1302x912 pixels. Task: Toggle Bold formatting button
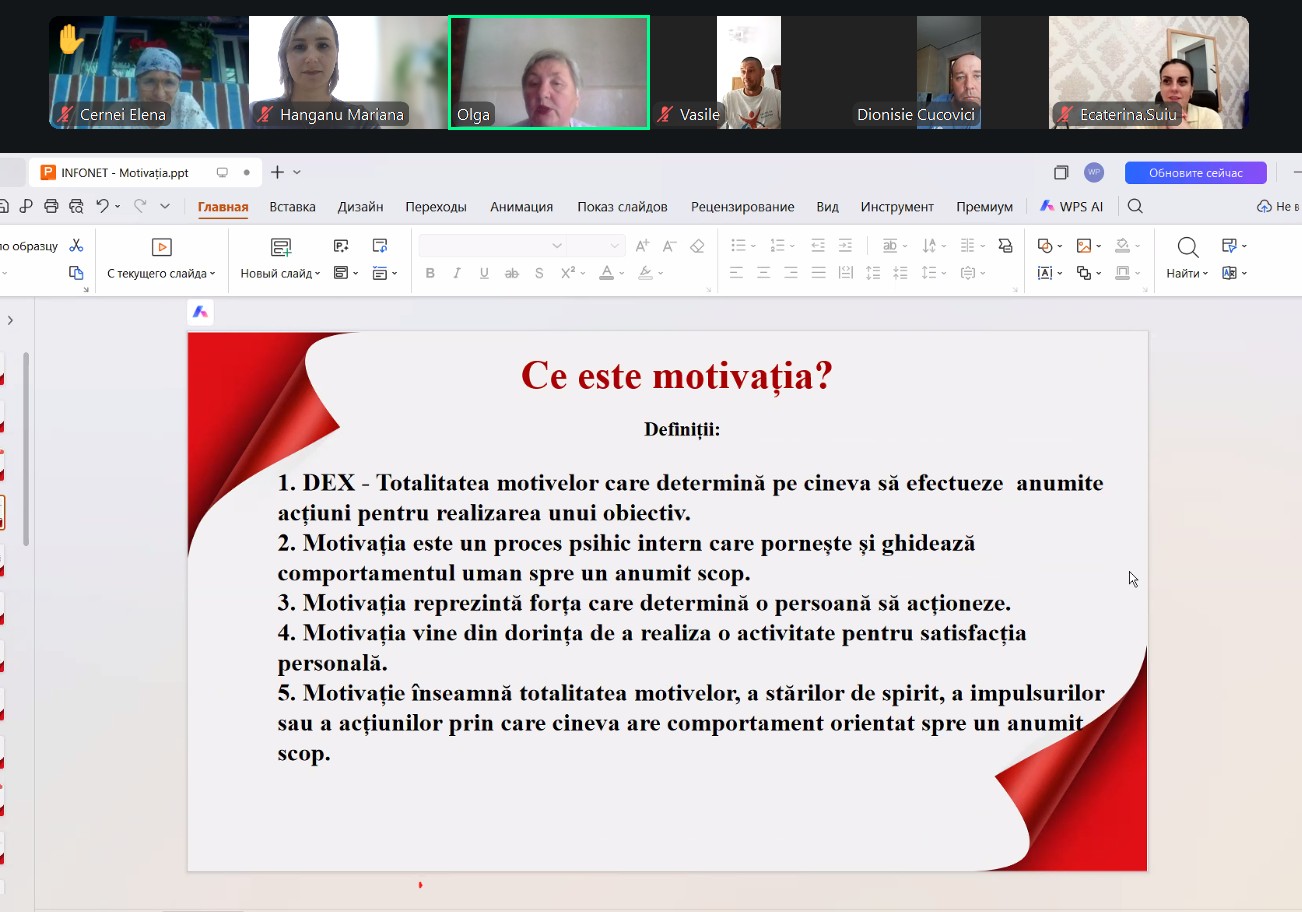(430, 273)
